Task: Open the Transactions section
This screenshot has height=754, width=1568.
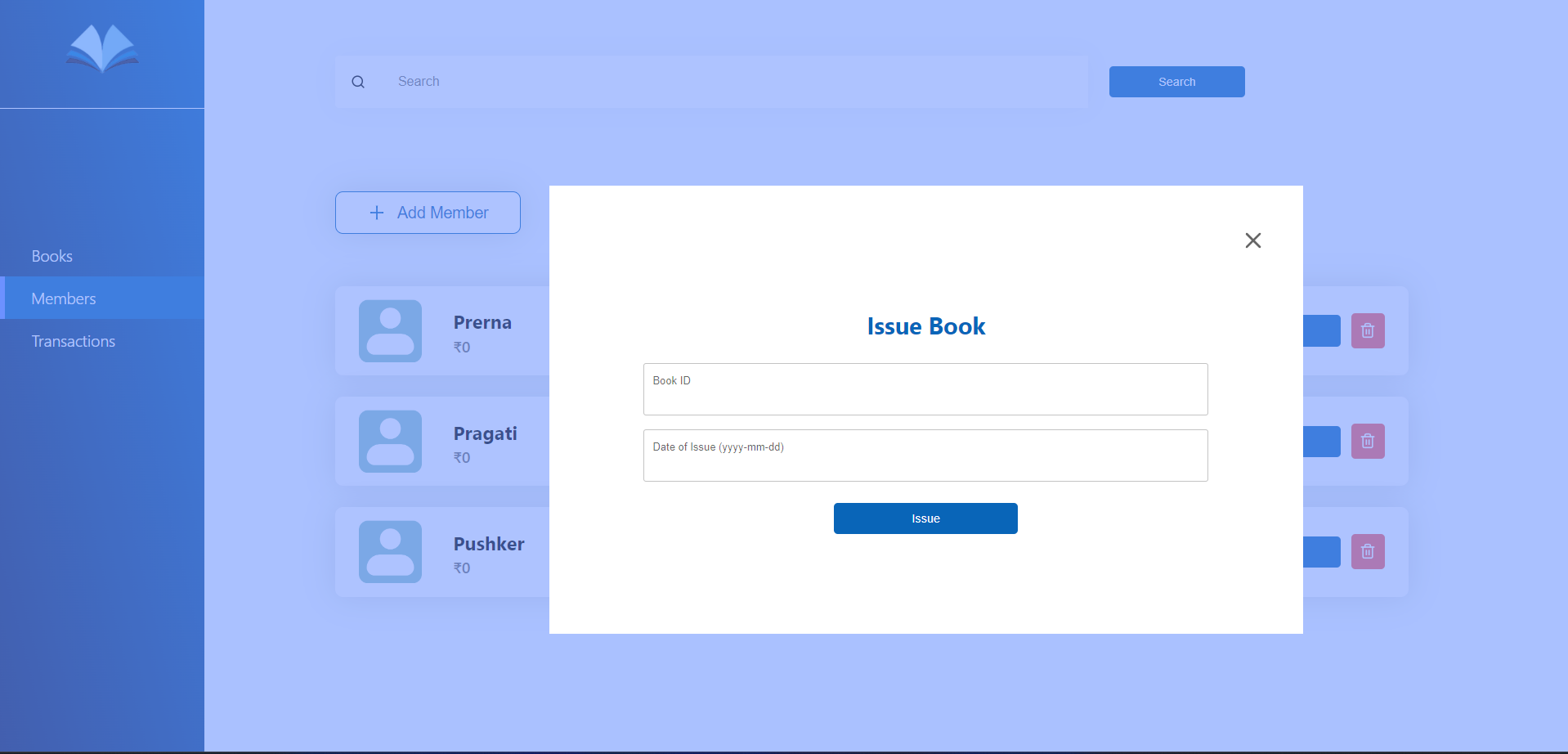Action: 74,340
